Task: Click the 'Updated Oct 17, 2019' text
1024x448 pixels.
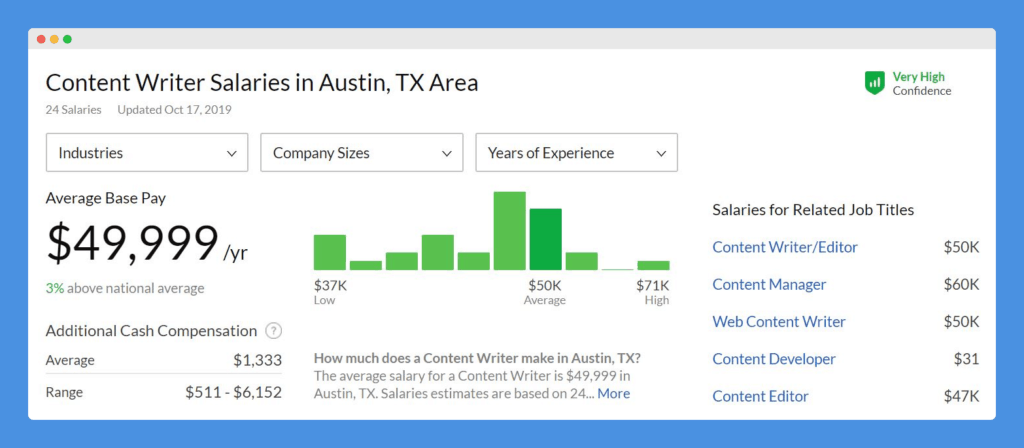Action: coord(174,110)
